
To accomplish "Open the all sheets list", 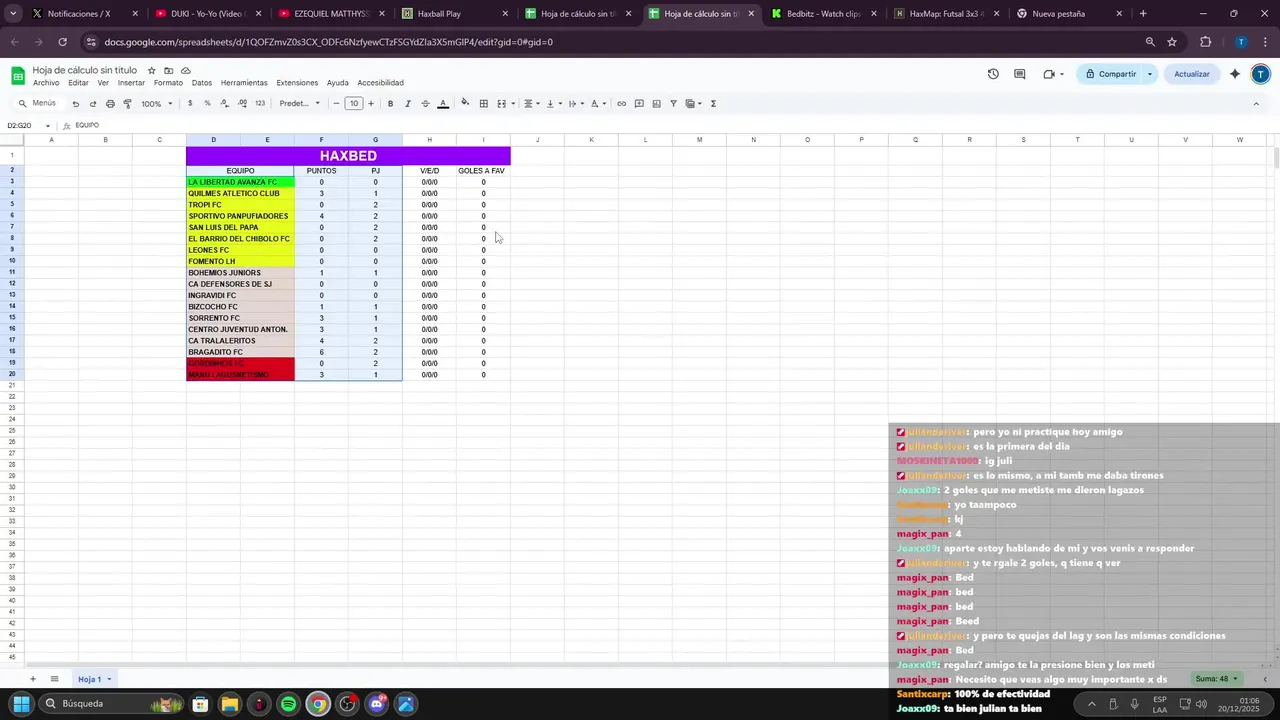I will [x=54, y=679].
